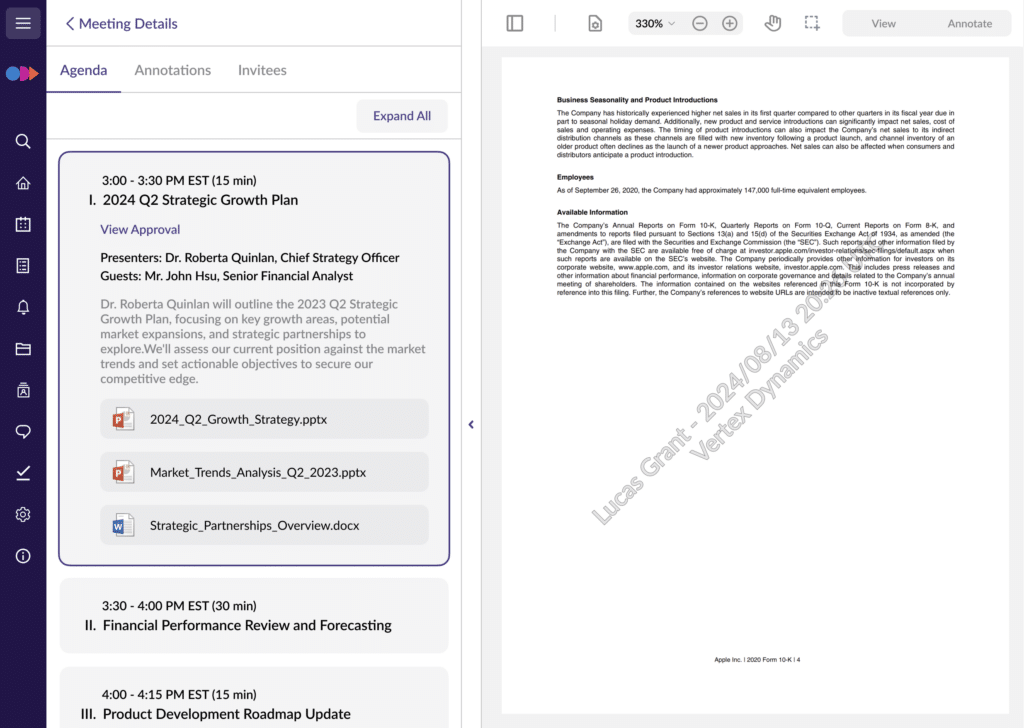The width and height of the screenshot is (1024, 728).
Task: Switch to View mode
Action: (883, 23)
